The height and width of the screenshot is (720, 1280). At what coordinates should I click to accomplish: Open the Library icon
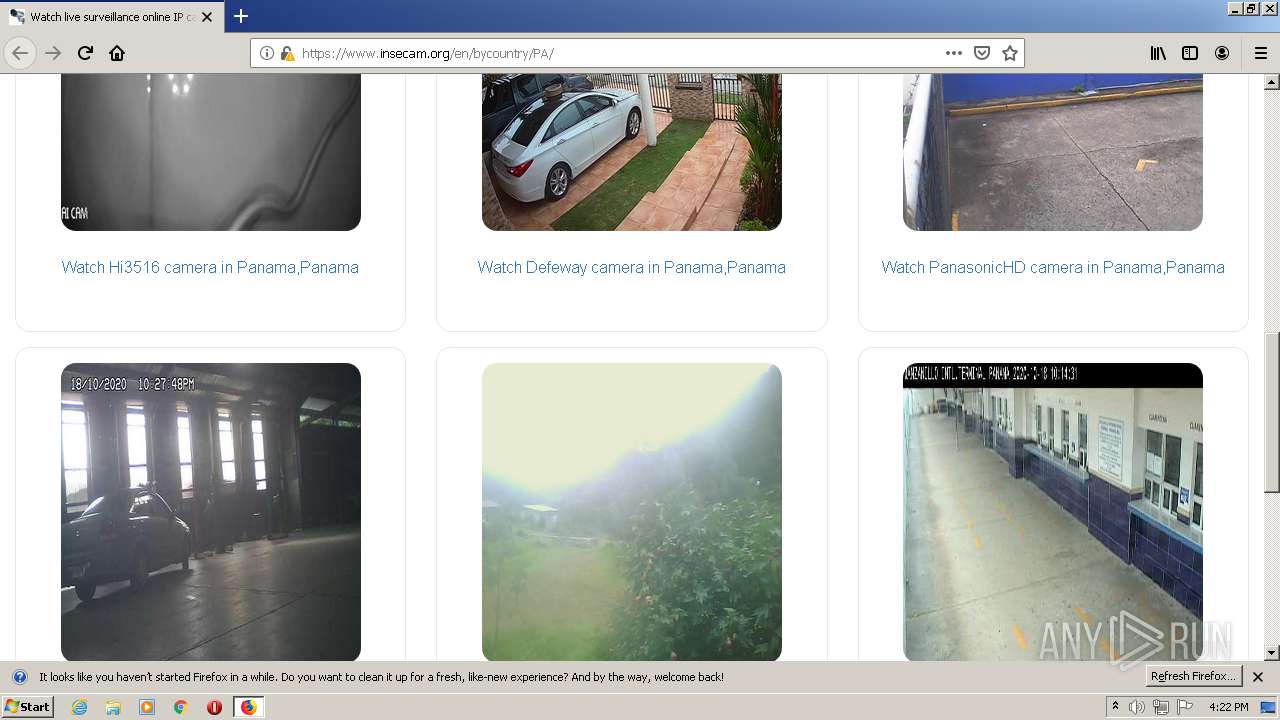pos(1158,53)
